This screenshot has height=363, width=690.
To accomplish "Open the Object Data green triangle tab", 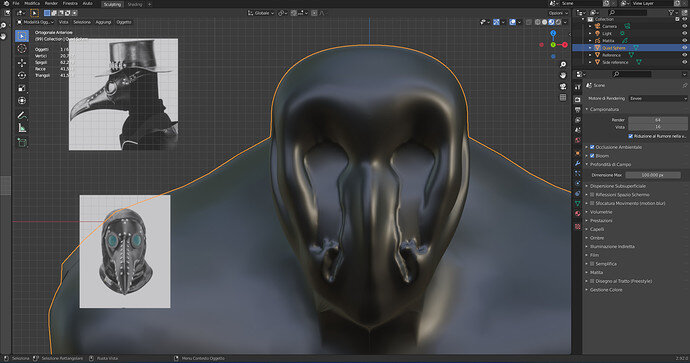I will point(577,203).
